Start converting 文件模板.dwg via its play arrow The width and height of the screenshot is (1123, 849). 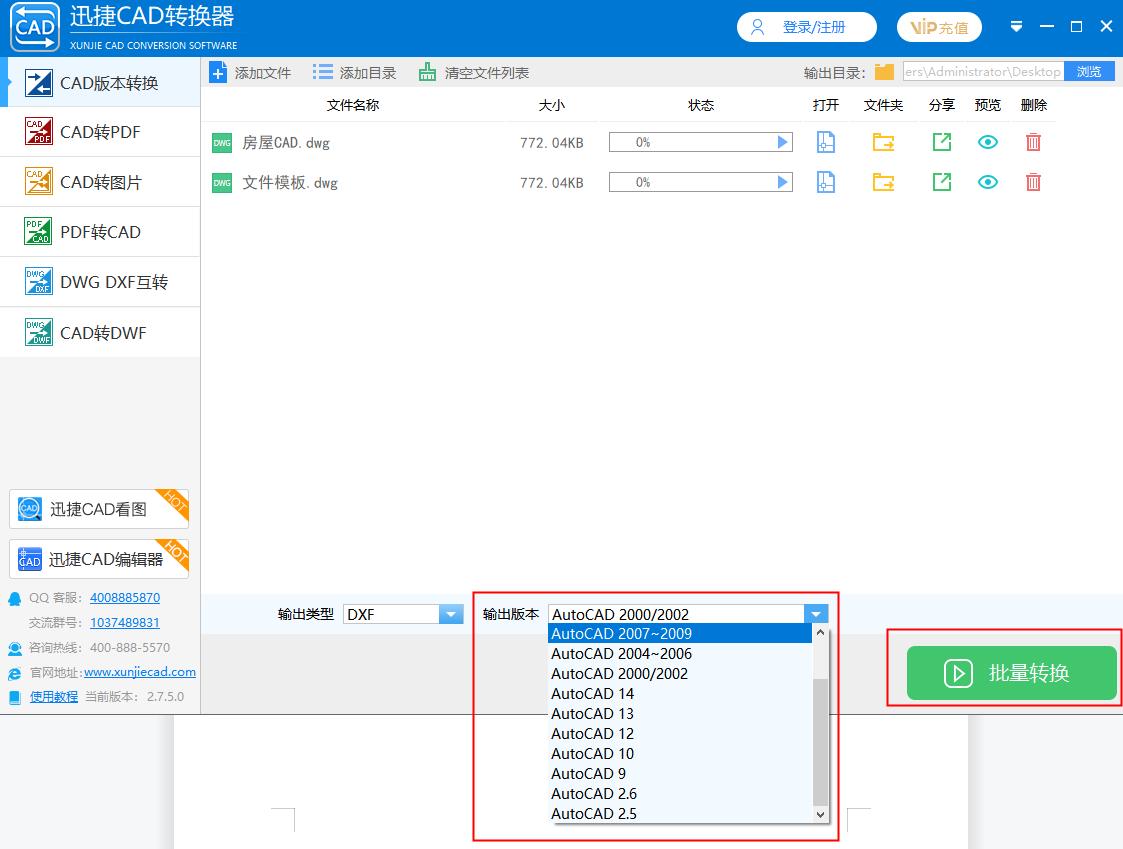click(x=783, y=182)
